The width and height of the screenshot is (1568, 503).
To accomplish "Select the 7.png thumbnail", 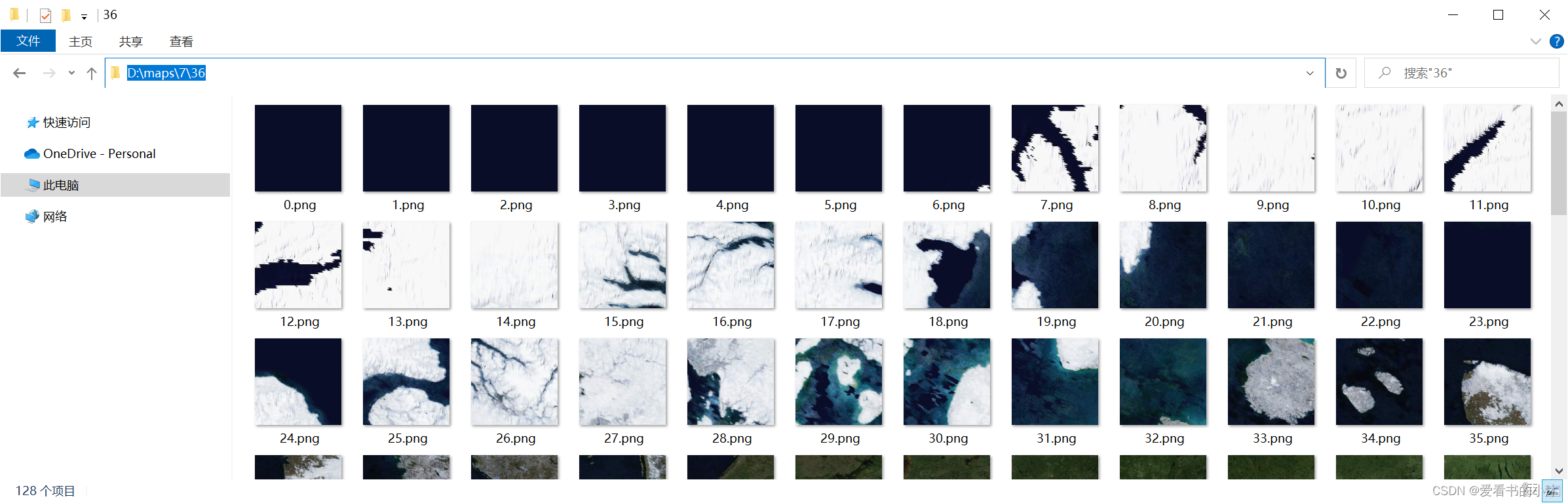I will coord(1055,148).
